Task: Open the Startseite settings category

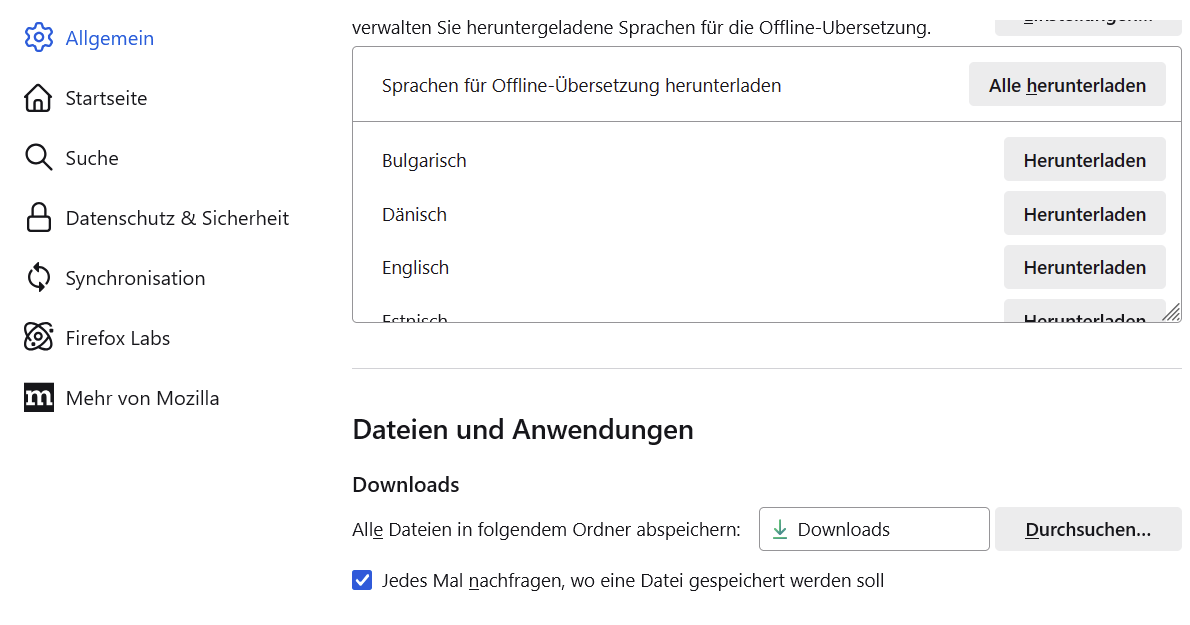Action: coord(106,98)
